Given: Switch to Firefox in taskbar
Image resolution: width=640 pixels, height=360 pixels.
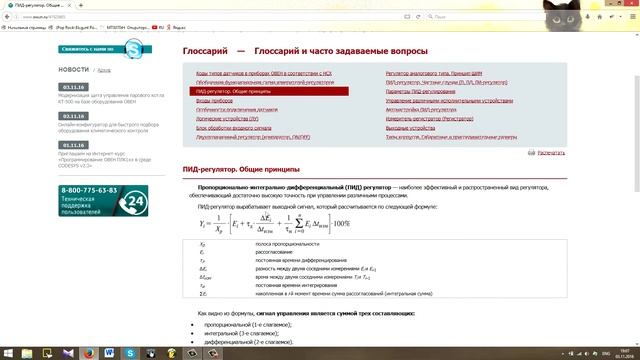Looking at the screenshot, I should (89, 353).
